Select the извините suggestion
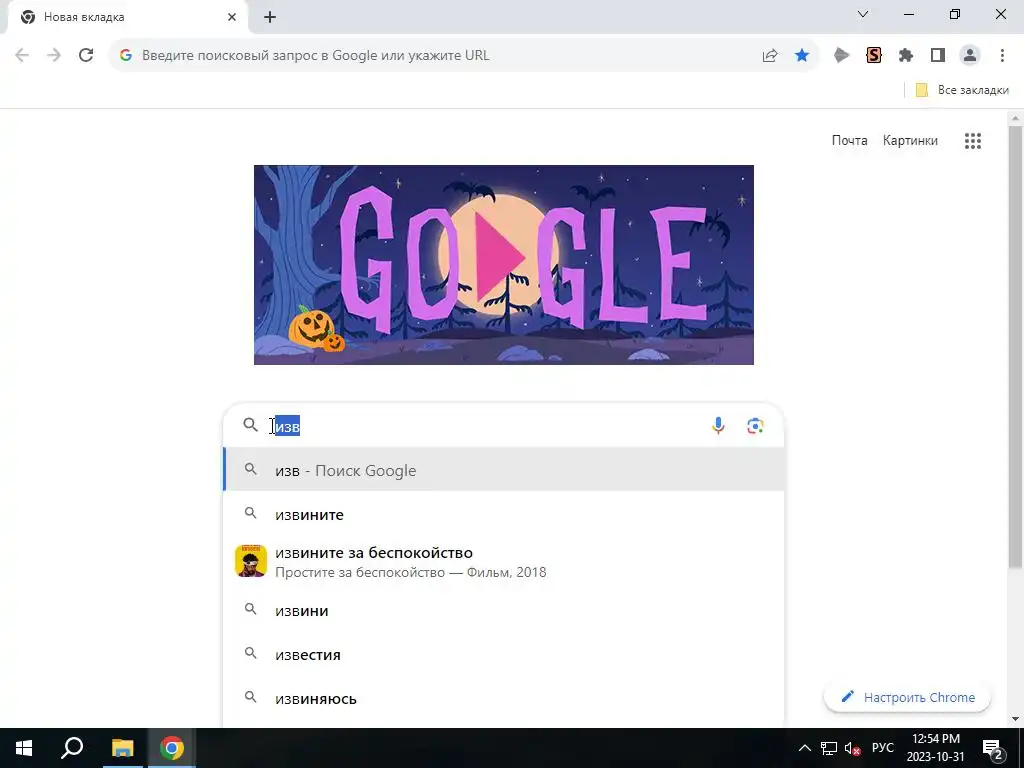This screenshot has width=1024, height=768. point(504,514)
